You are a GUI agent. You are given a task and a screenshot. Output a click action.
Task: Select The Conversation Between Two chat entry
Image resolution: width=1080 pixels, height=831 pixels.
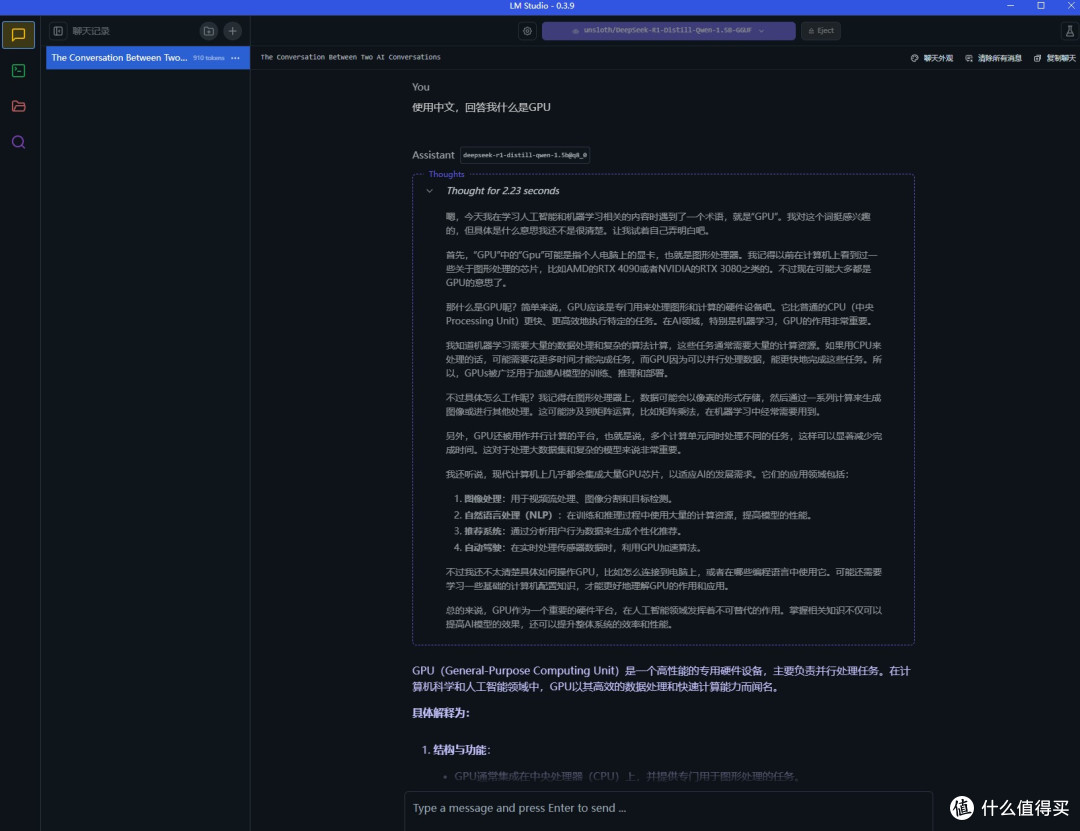click(x=147, y=58)
